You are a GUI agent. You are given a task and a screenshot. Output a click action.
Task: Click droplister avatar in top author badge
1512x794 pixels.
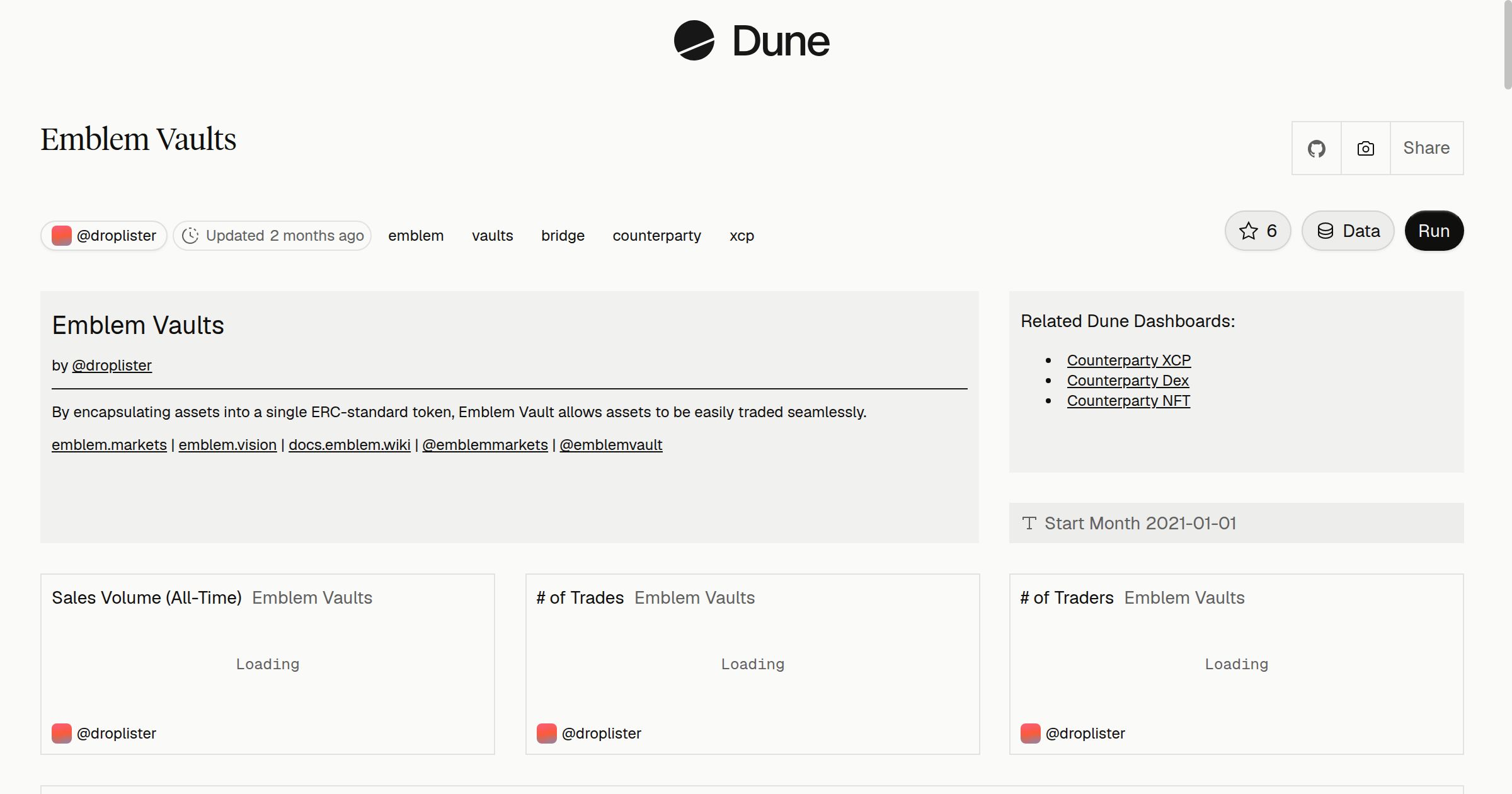click(61, 236)
